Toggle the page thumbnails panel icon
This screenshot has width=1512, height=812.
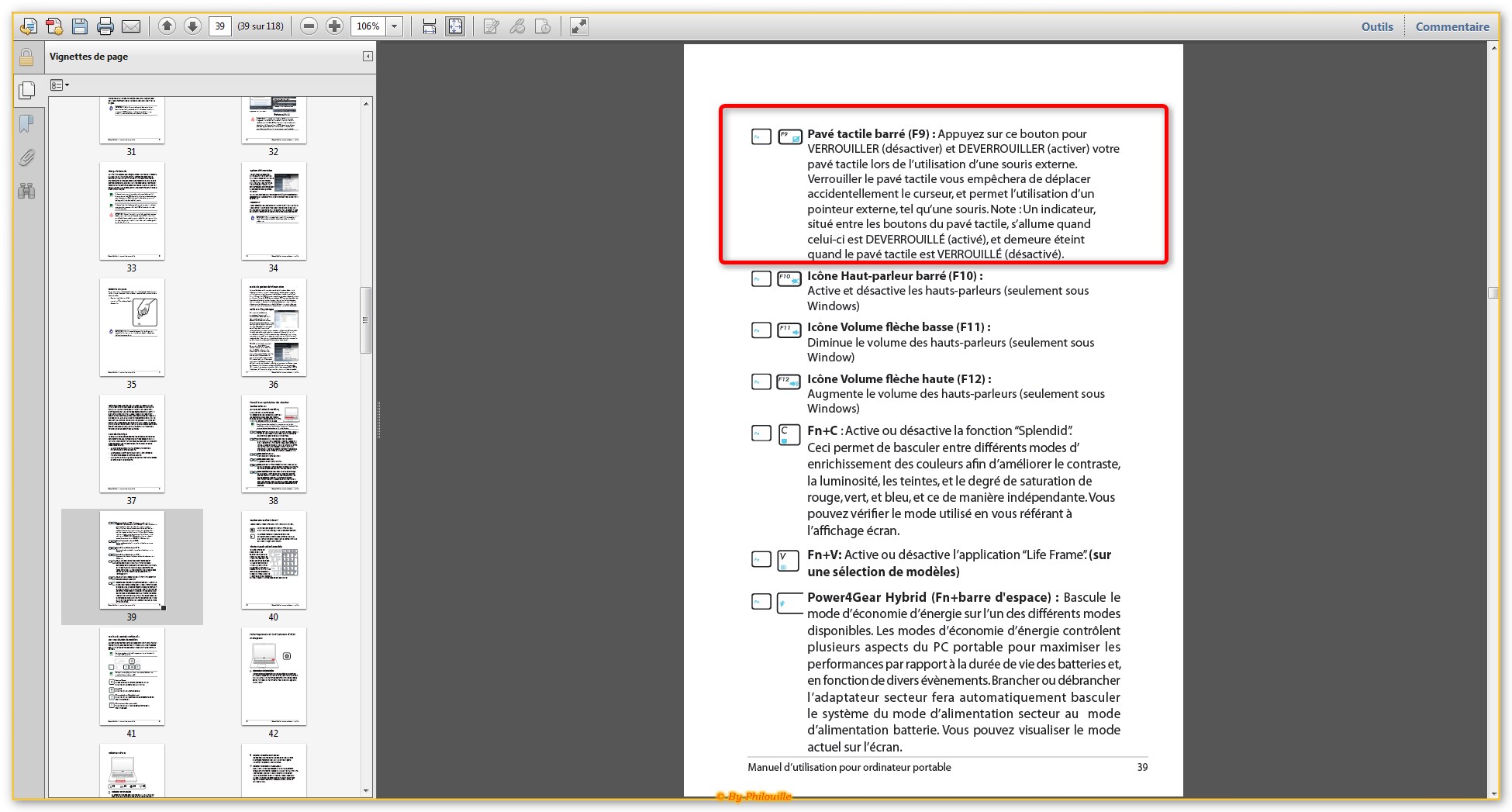pyautogui.click(x=26, y=91)
